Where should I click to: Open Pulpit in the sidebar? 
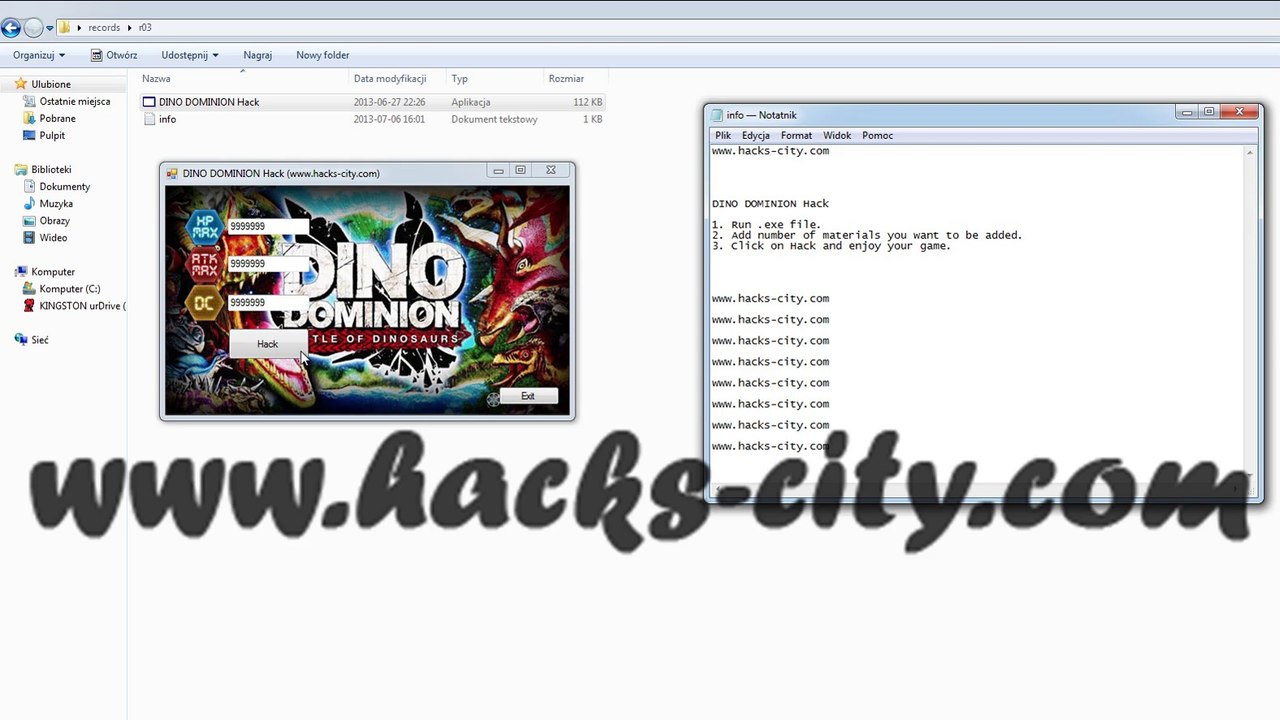52,135
